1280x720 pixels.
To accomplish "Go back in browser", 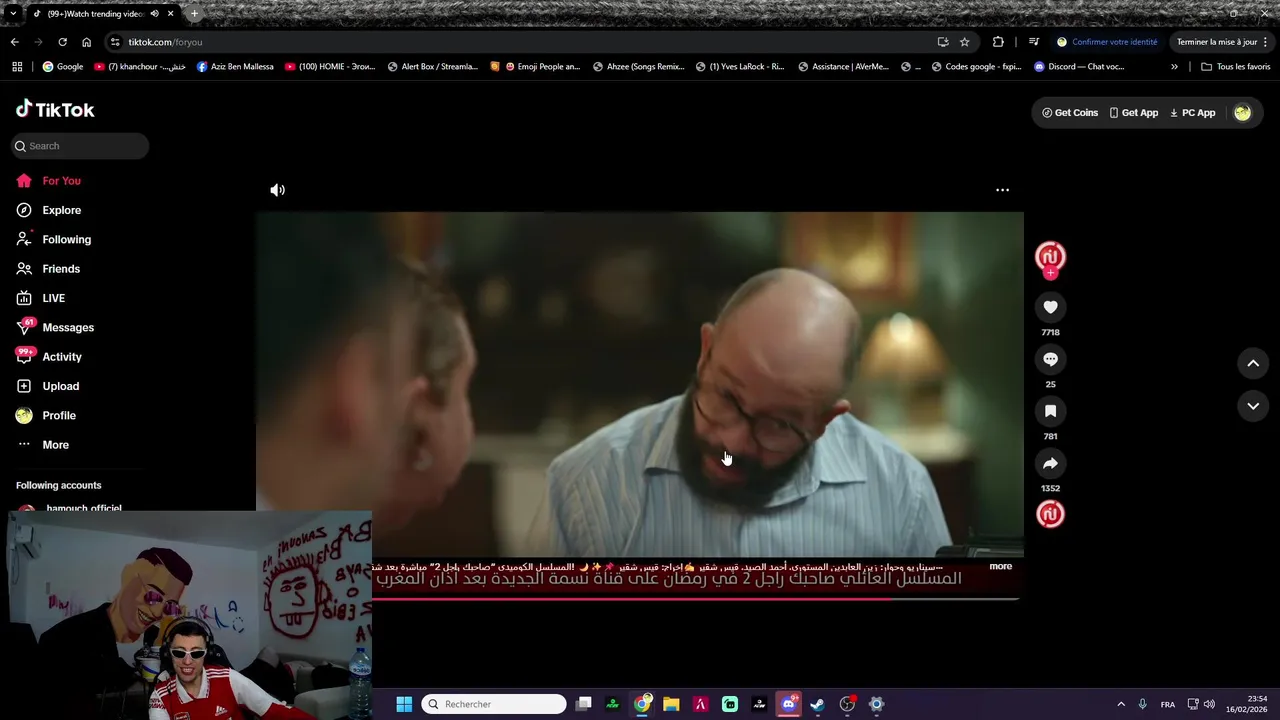I will (x=14, y=42).
